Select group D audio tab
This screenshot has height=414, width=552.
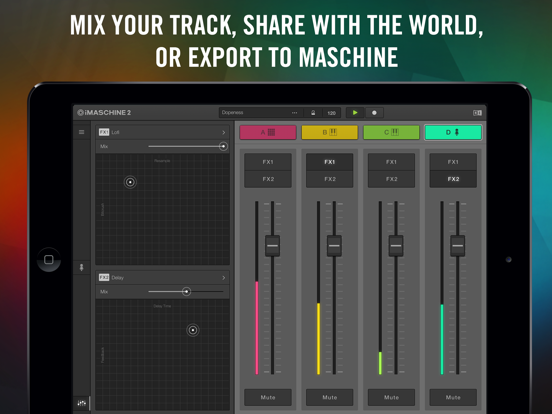(x=453, y=132)
